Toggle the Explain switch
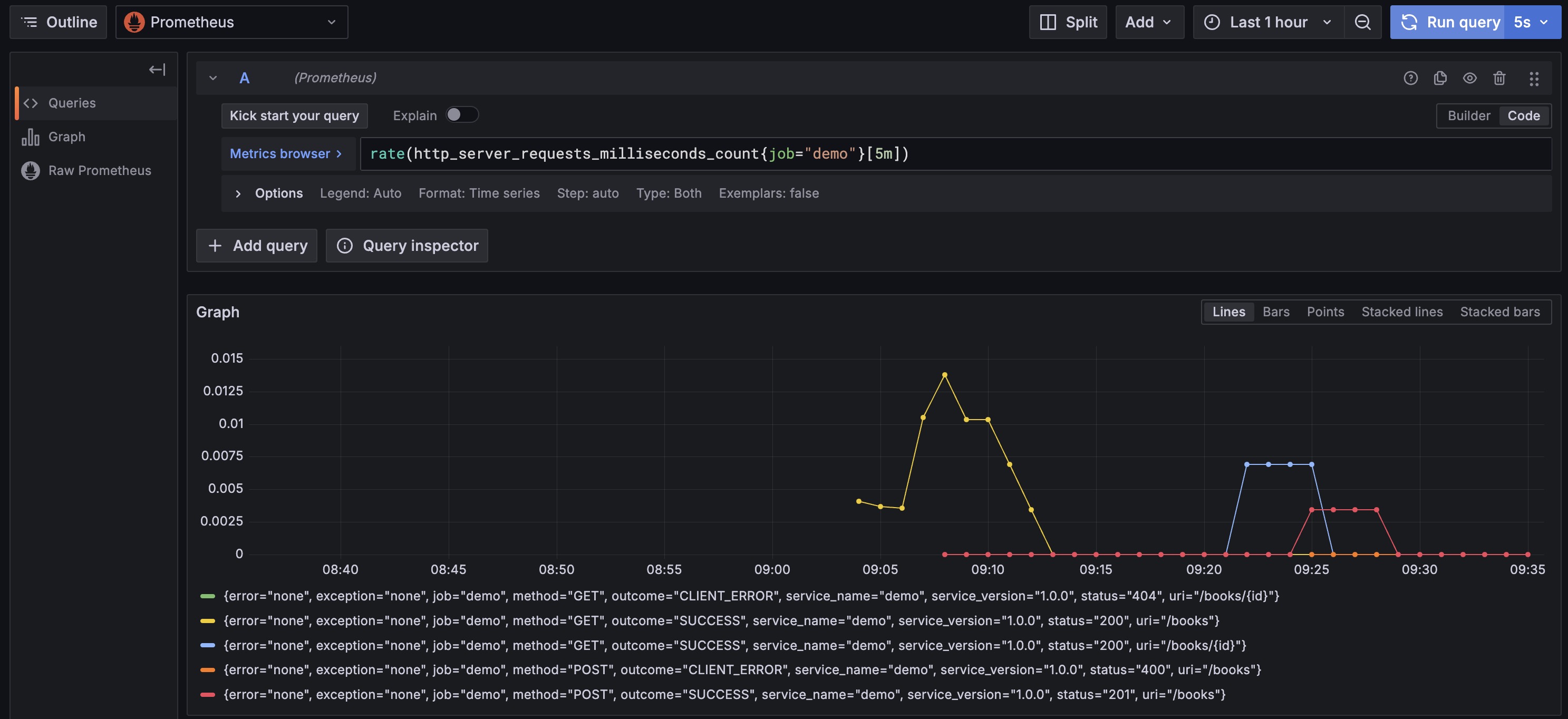This screenshot has width=1568, height=719. [461, 115]
